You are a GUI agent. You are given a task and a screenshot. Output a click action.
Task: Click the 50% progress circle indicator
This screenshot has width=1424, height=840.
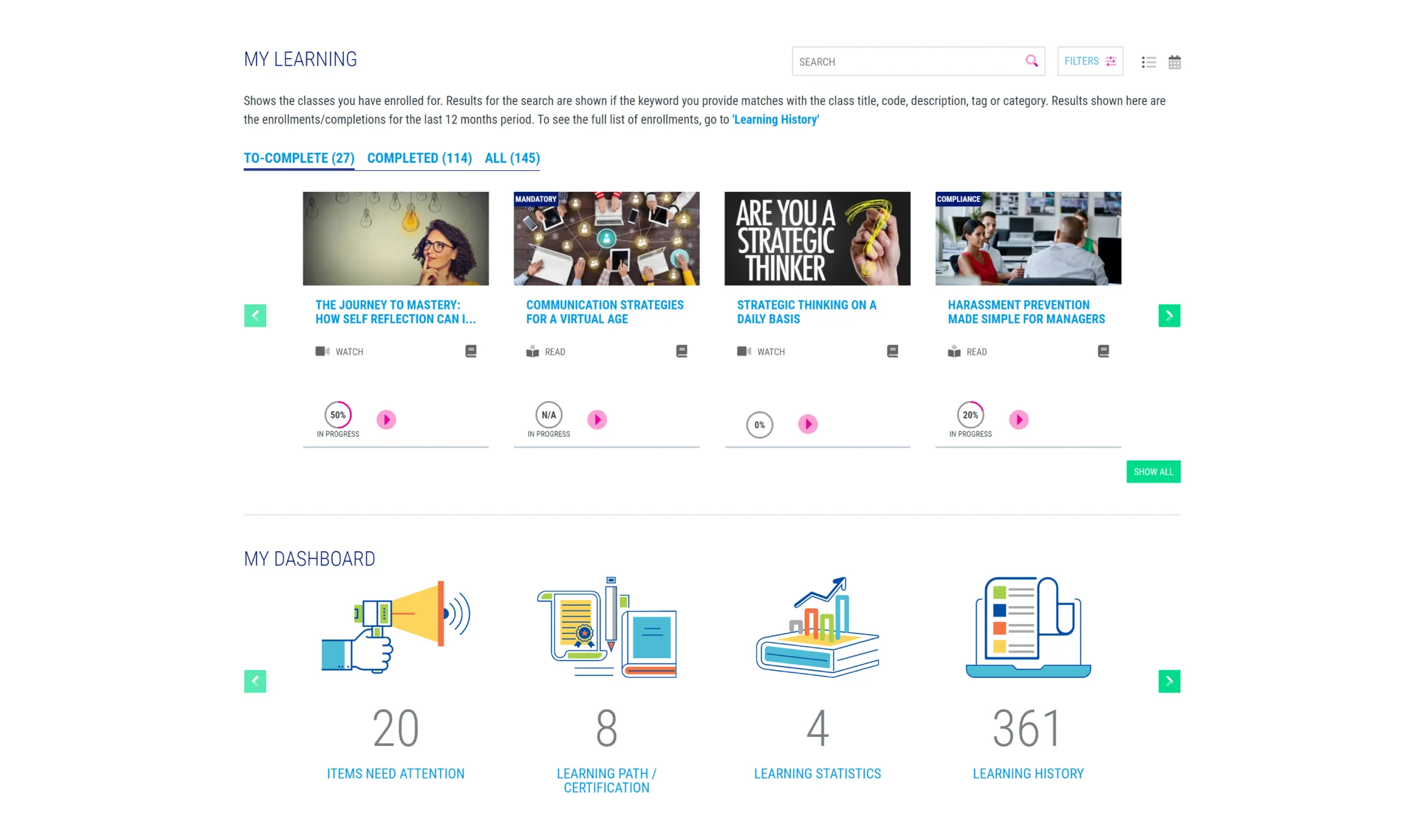coord(338,415)
